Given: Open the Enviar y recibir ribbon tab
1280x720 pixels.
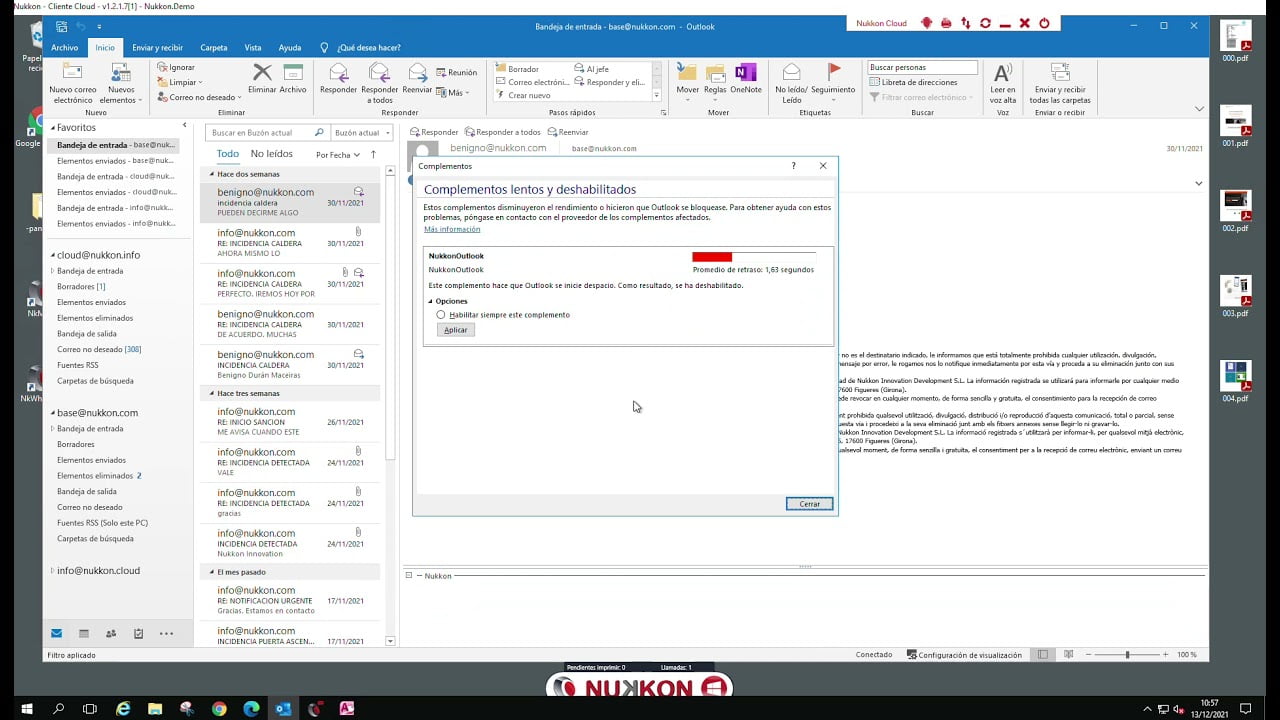Looking at the screenshot, I should [157, 47].
